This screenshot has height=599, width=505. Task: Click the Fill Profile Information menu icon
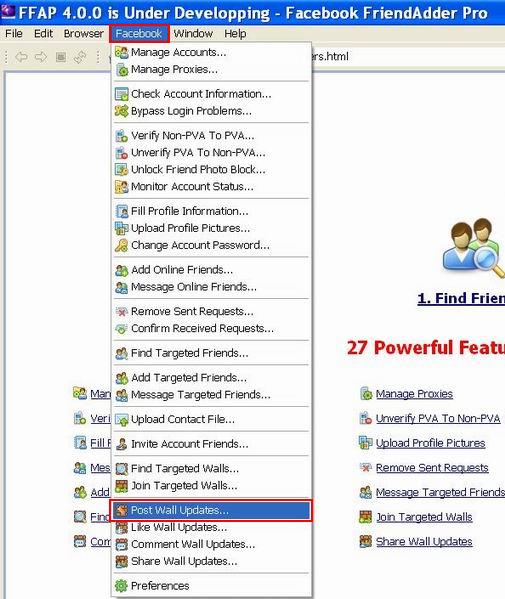tap(121, 211)
